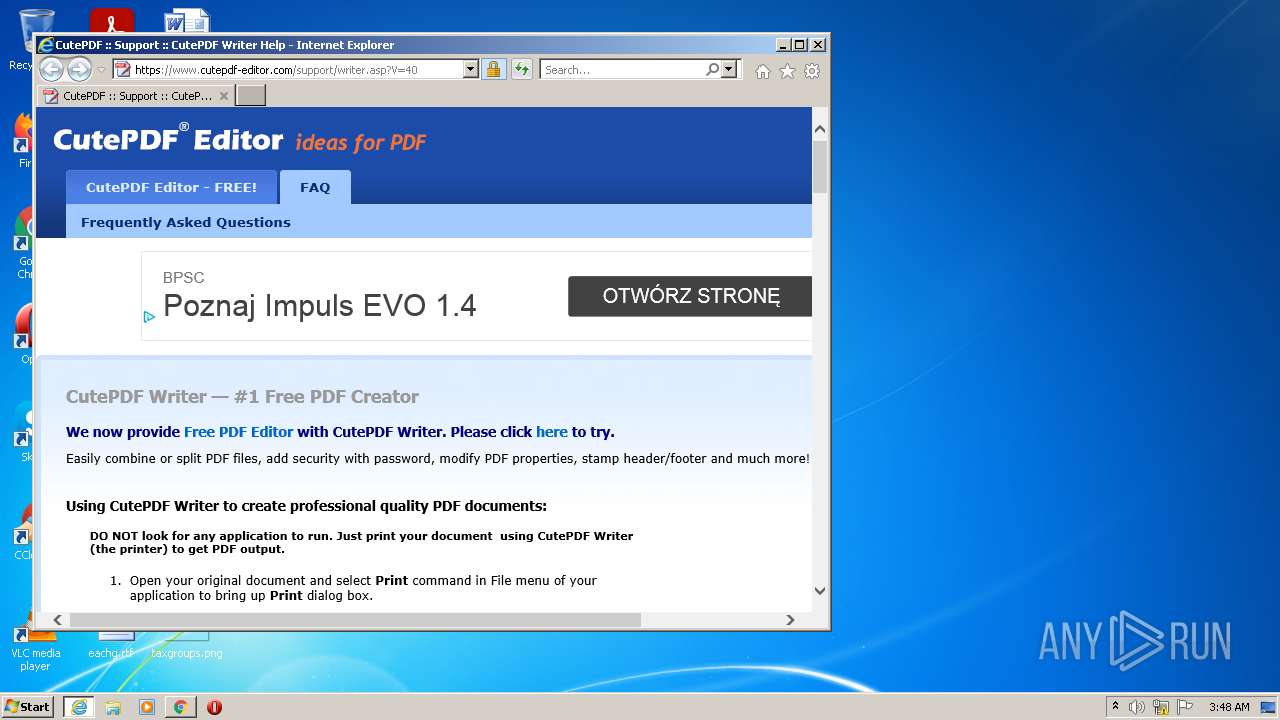Click the security lock icon in address bar
This screenshot has height=720, width=1280.
pyautogui.click(x=493, y=69)
